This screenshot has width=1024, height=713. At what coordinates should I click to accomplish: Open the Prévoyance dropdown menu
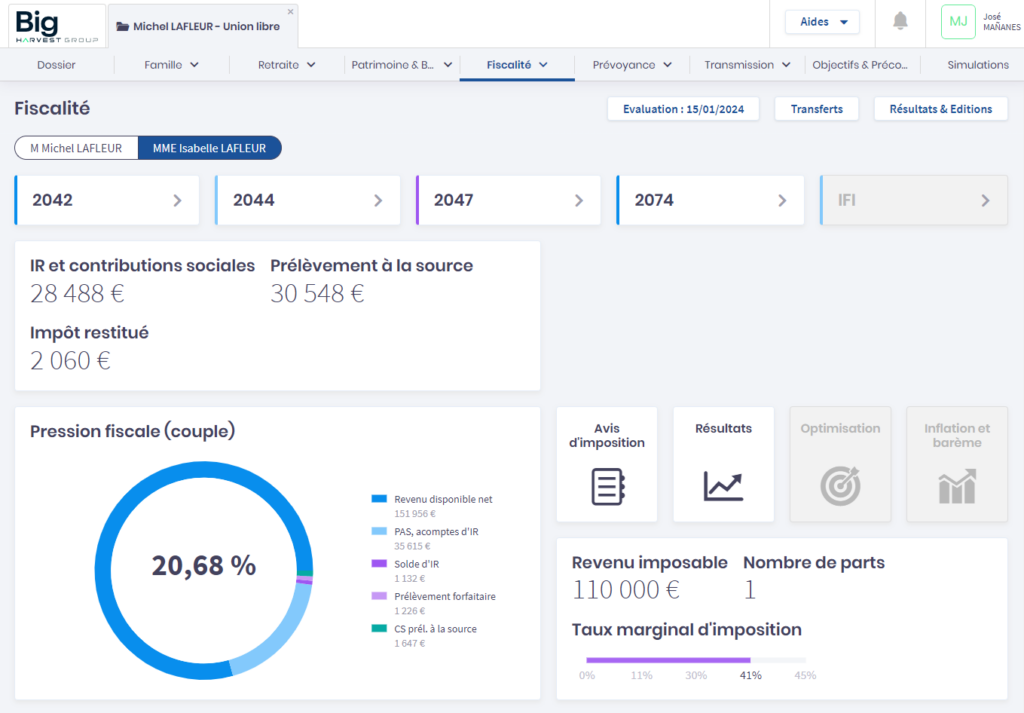click(x=631, y=65)
